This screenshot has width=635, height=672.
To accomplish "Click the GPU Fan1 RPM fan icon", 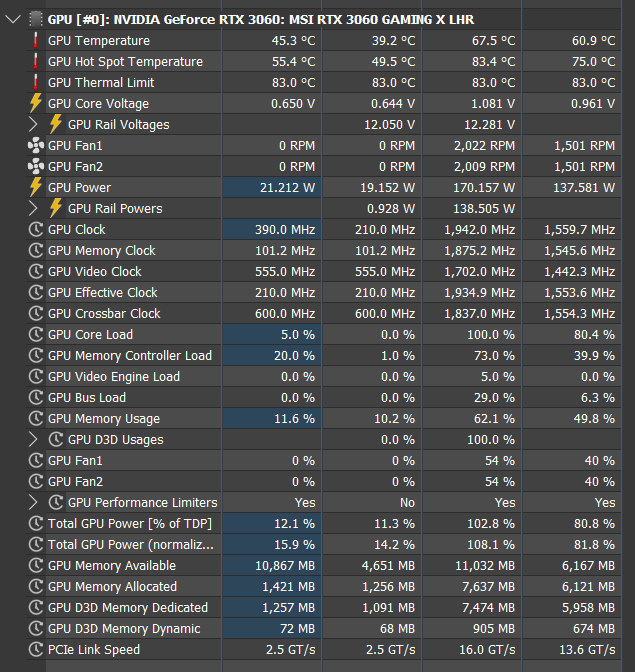I will [x=36, y=145].
